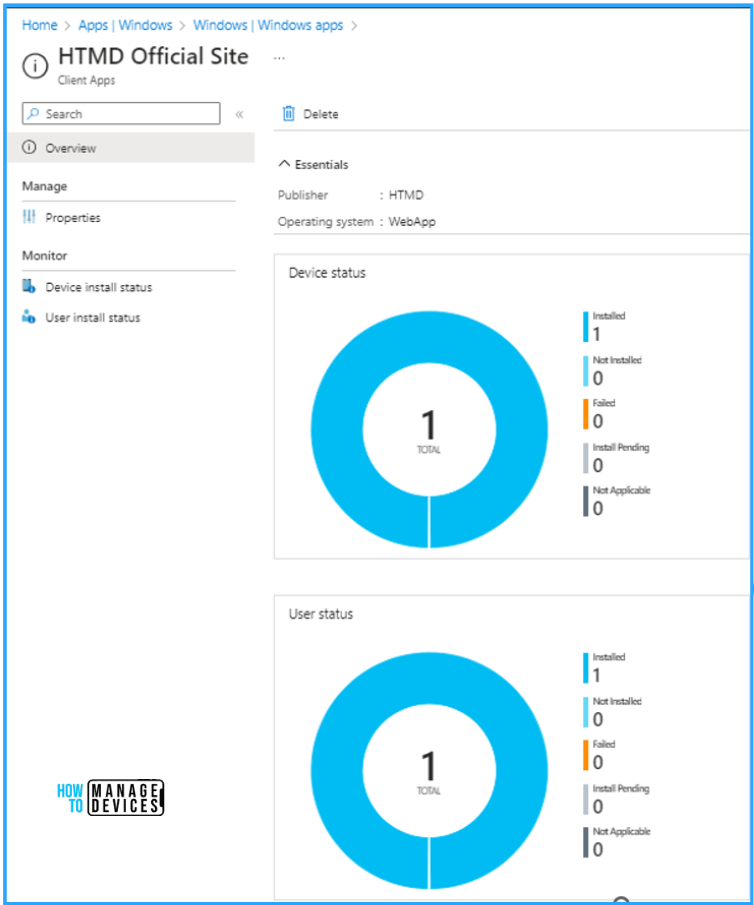Click the Overview info icon
Screen dimensions: 754x905
(29, 148)
